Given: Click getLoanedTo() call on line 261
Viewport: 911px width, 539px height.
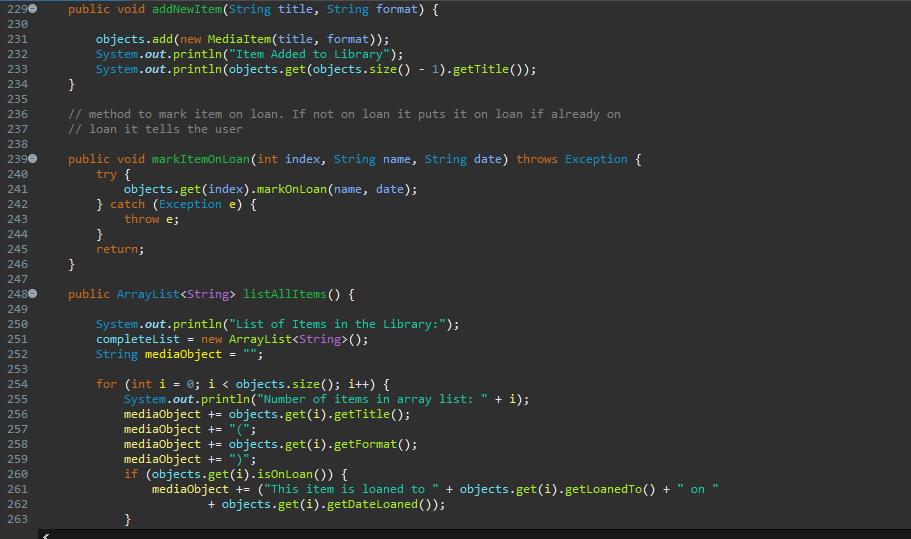Looking at the screenshot, I should point(610,489).
